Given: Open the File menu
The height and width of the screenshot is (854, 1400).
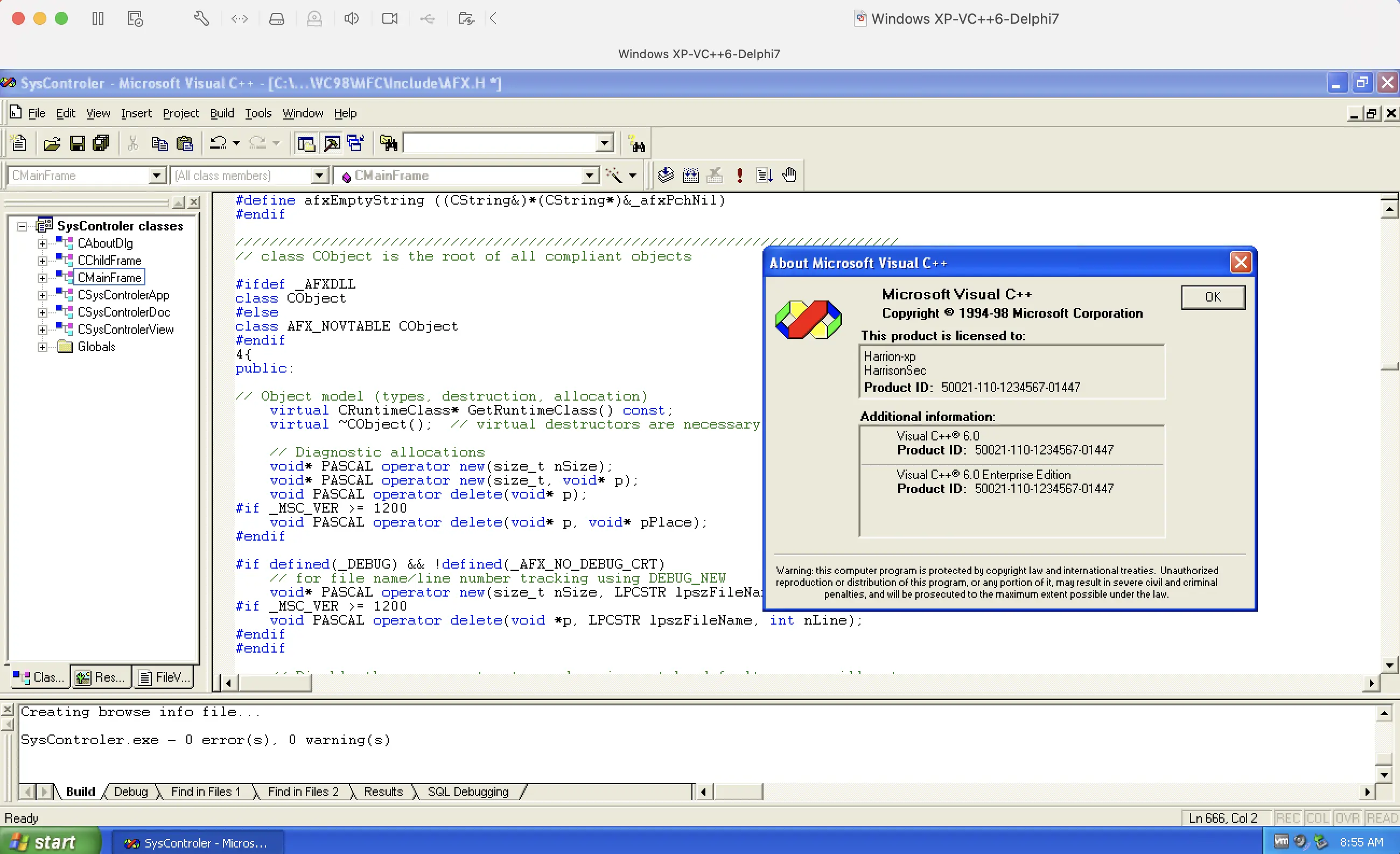Looking at the screenshot, I should [37, 113].
